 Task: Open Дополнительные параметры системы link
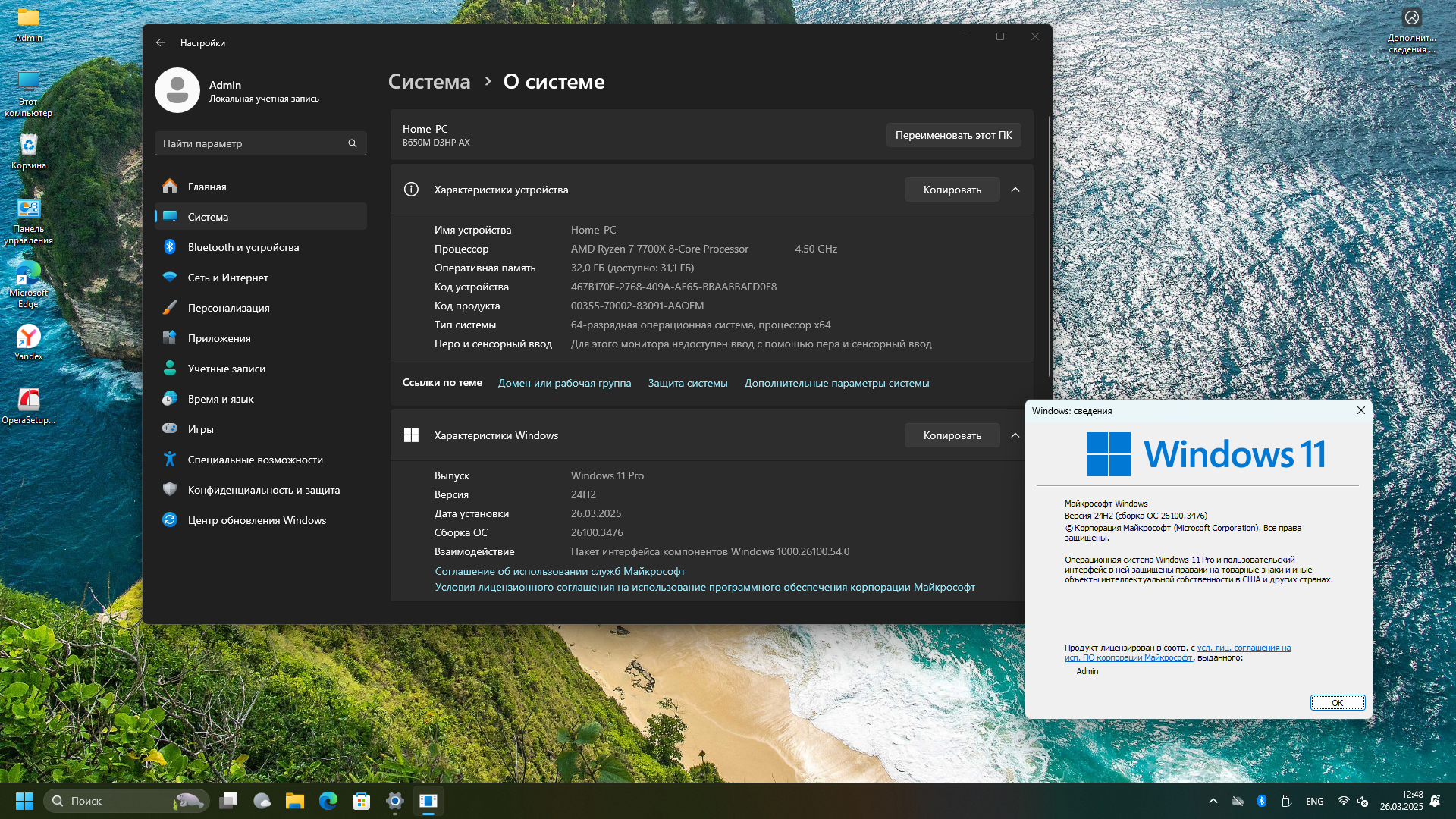pos(836,383)
